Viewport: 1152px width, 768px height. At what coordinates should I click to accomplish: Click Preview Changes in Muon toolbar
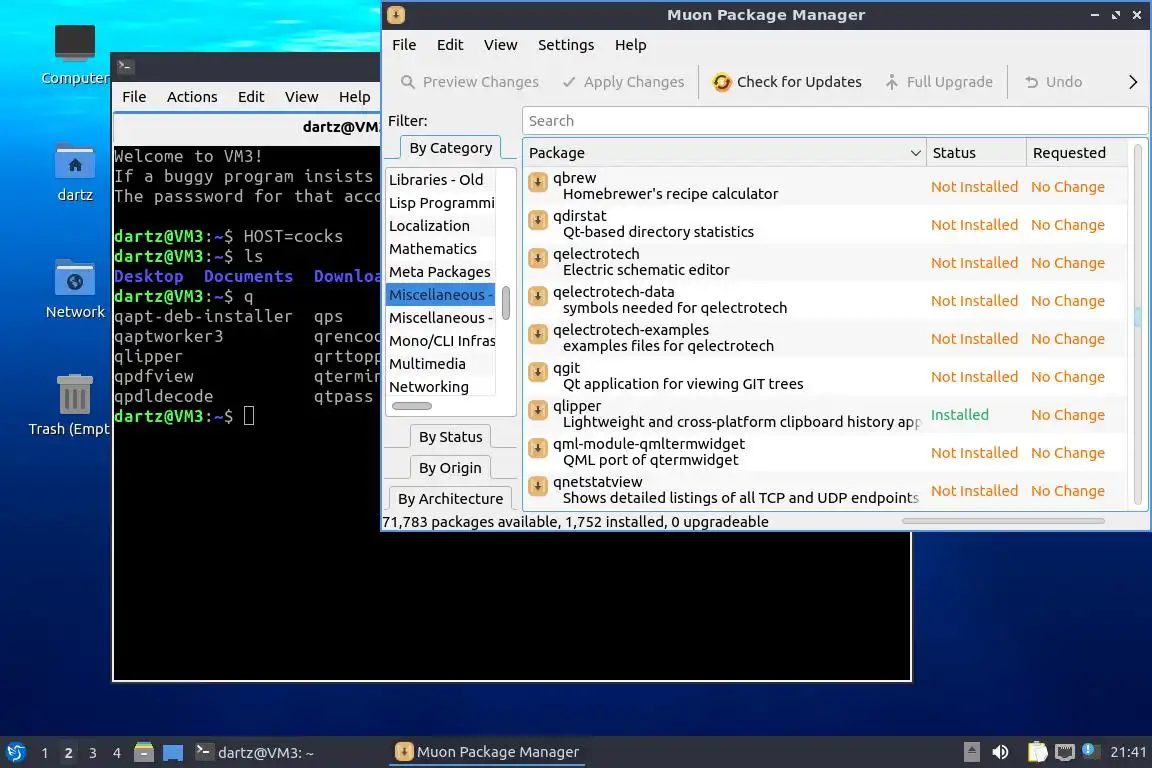[x=469, y=82]
